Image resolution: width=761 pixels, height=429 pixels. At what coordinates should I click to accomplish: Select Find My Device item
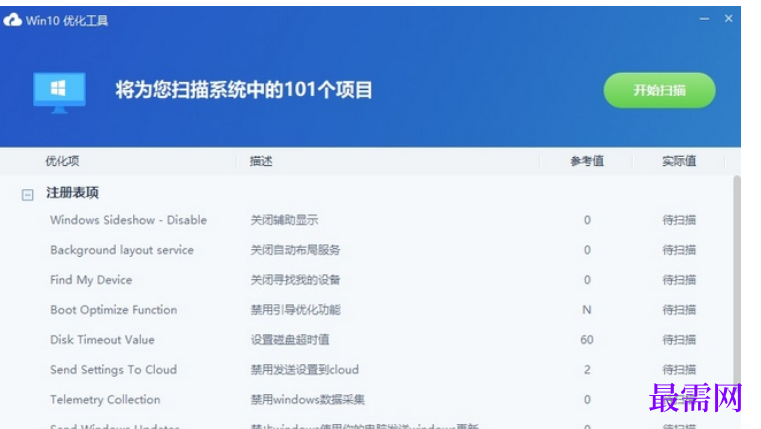pos(91,280)
